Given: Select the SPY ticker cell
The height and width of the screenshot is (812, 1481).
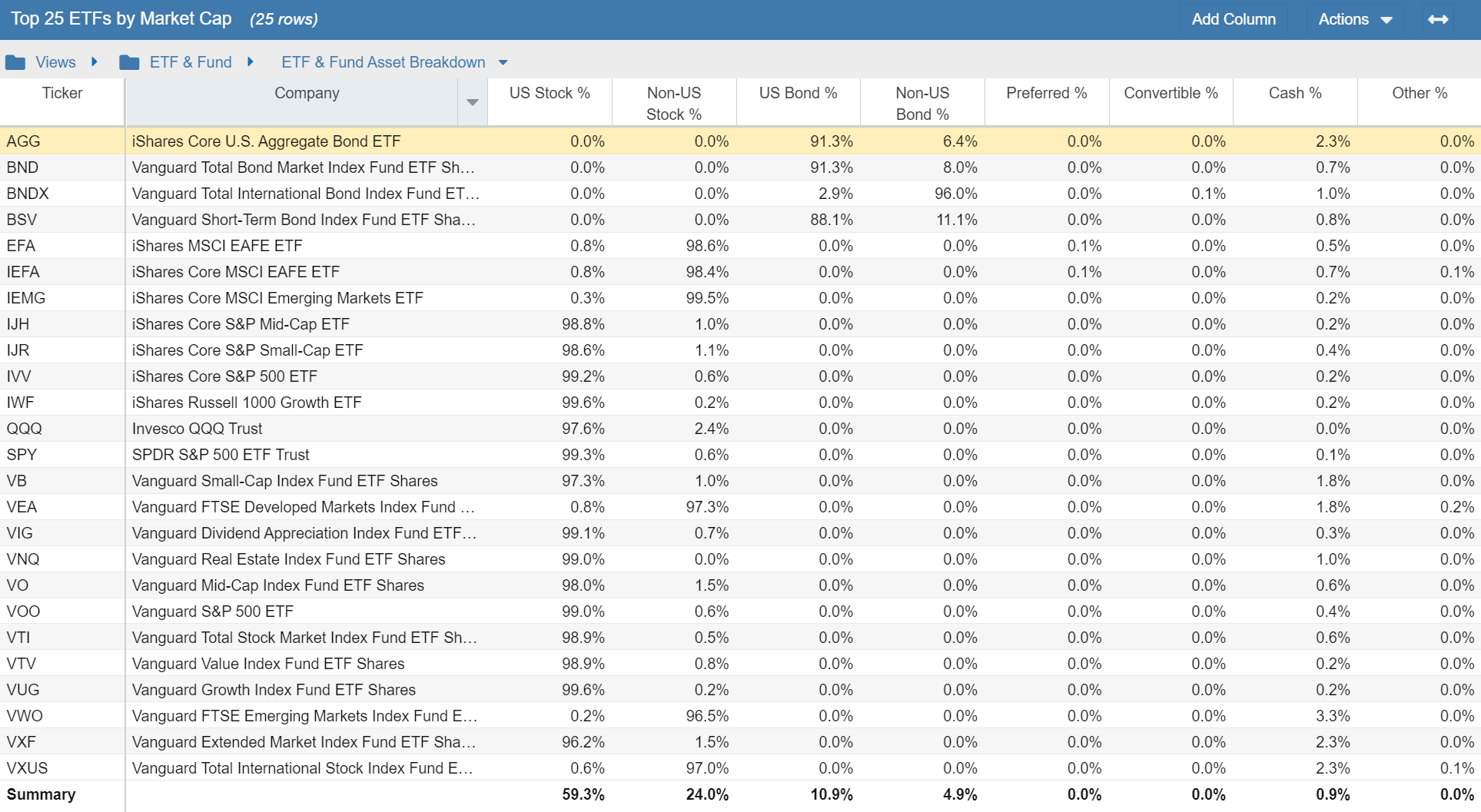Looking at the screenshot, I should 62,455.
